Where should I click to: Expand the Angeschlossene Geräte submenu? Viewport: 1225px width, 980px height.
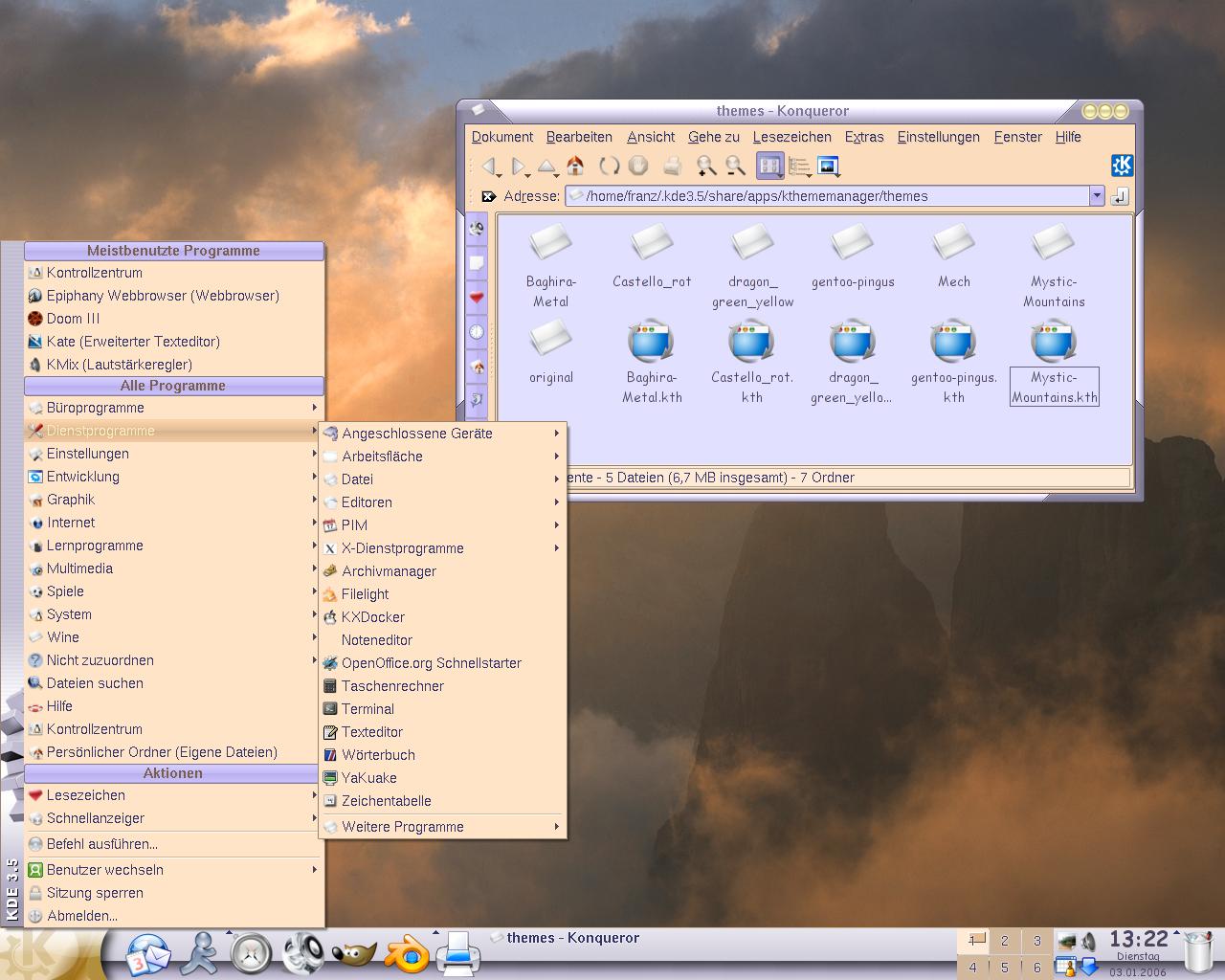[x=442, y=434]
